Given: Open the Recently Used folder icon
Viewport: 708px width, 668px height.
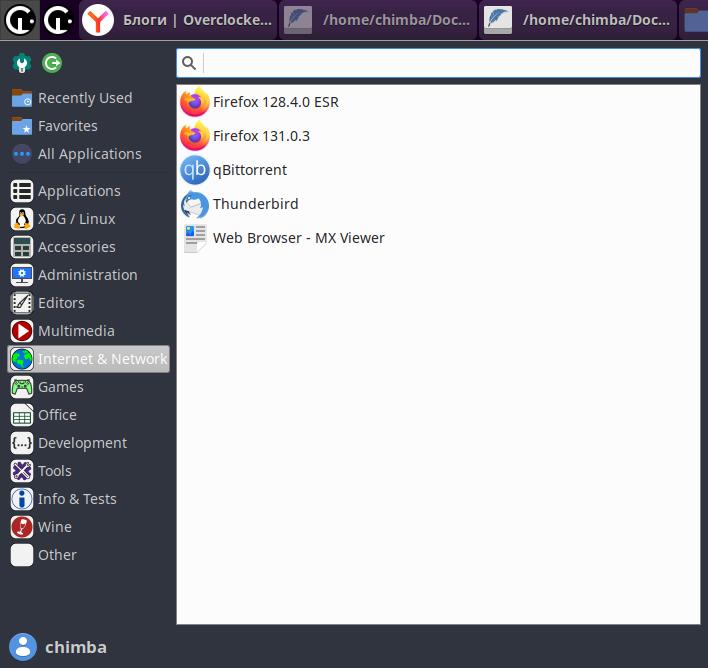Looking at the screenshot, I should tap(22, 98).
